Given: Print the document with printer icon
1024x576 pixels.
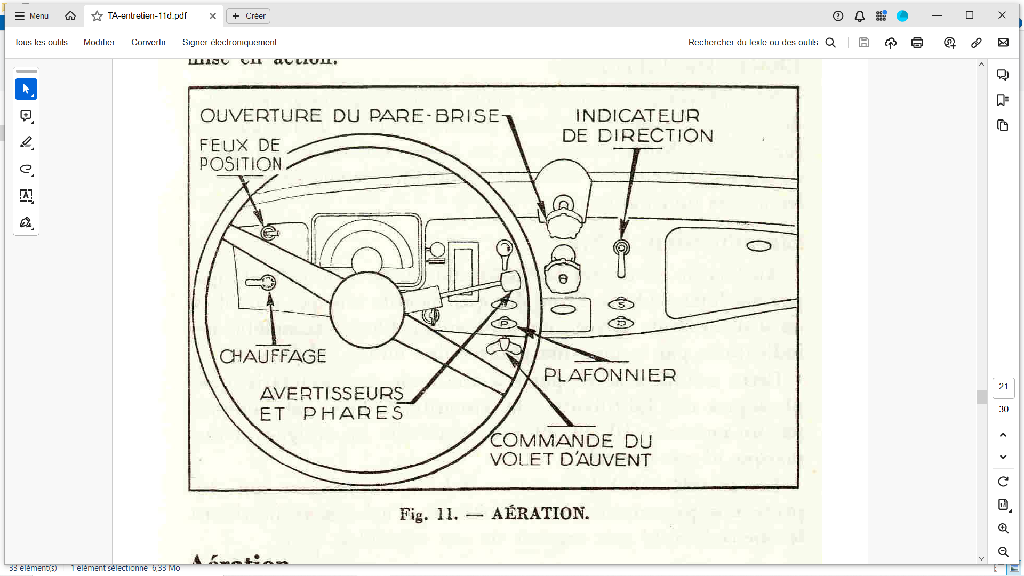Looking at the screenshot, I should [917, 42].
